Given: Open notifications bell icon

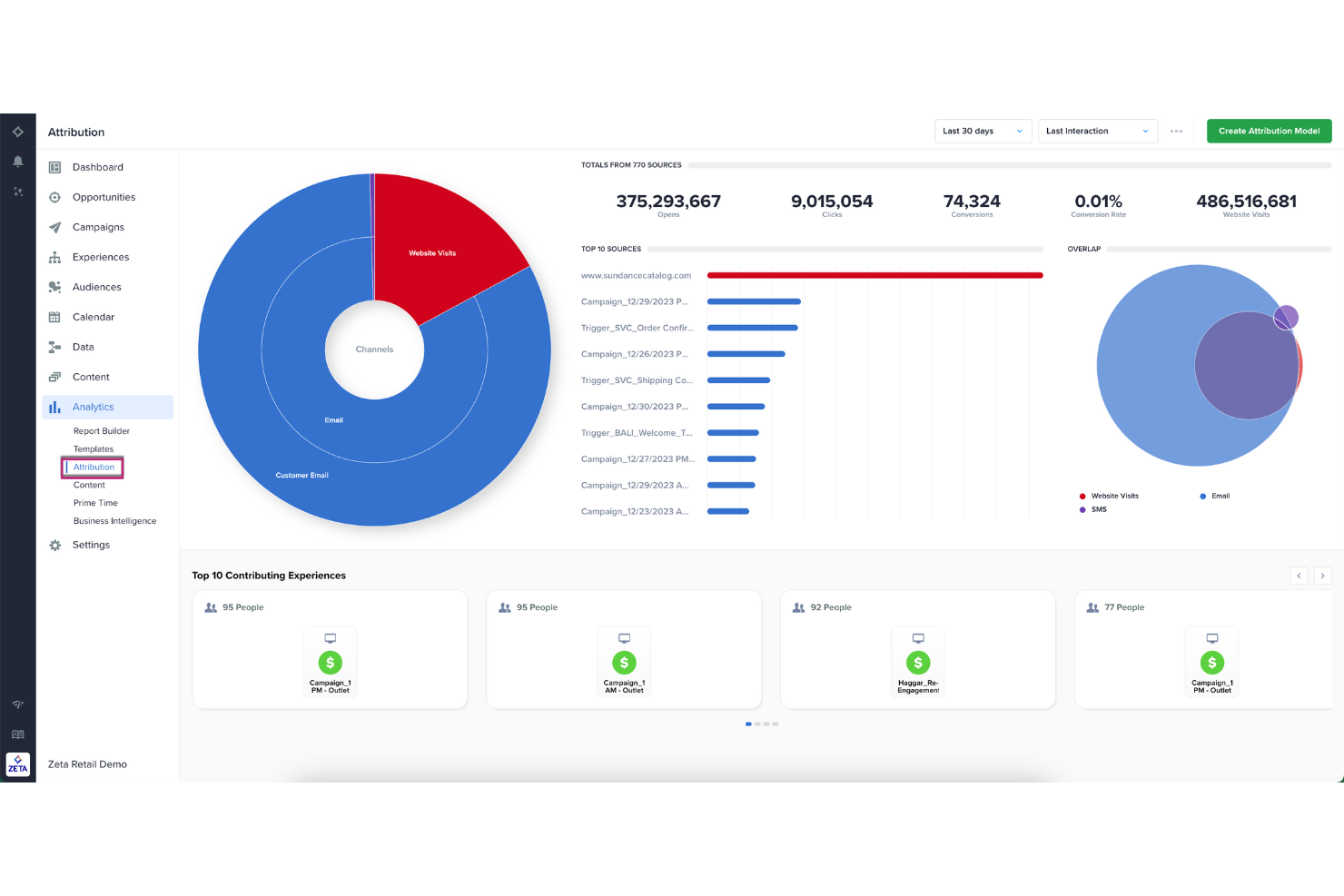Looking at the screenshot, I should pos(17,162).
